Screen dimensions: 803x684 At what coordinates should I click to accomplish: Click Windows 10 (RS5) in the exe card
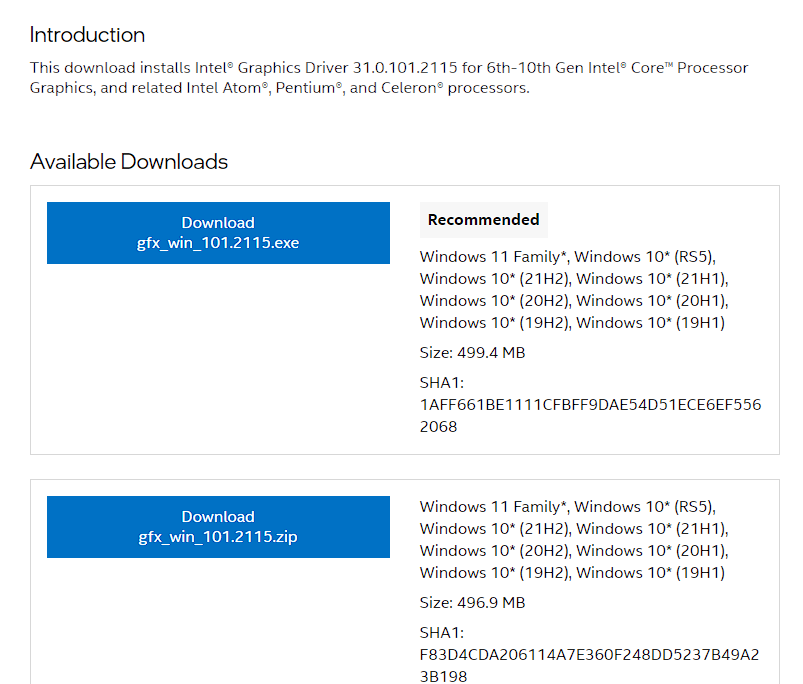[x=645, y=257]
